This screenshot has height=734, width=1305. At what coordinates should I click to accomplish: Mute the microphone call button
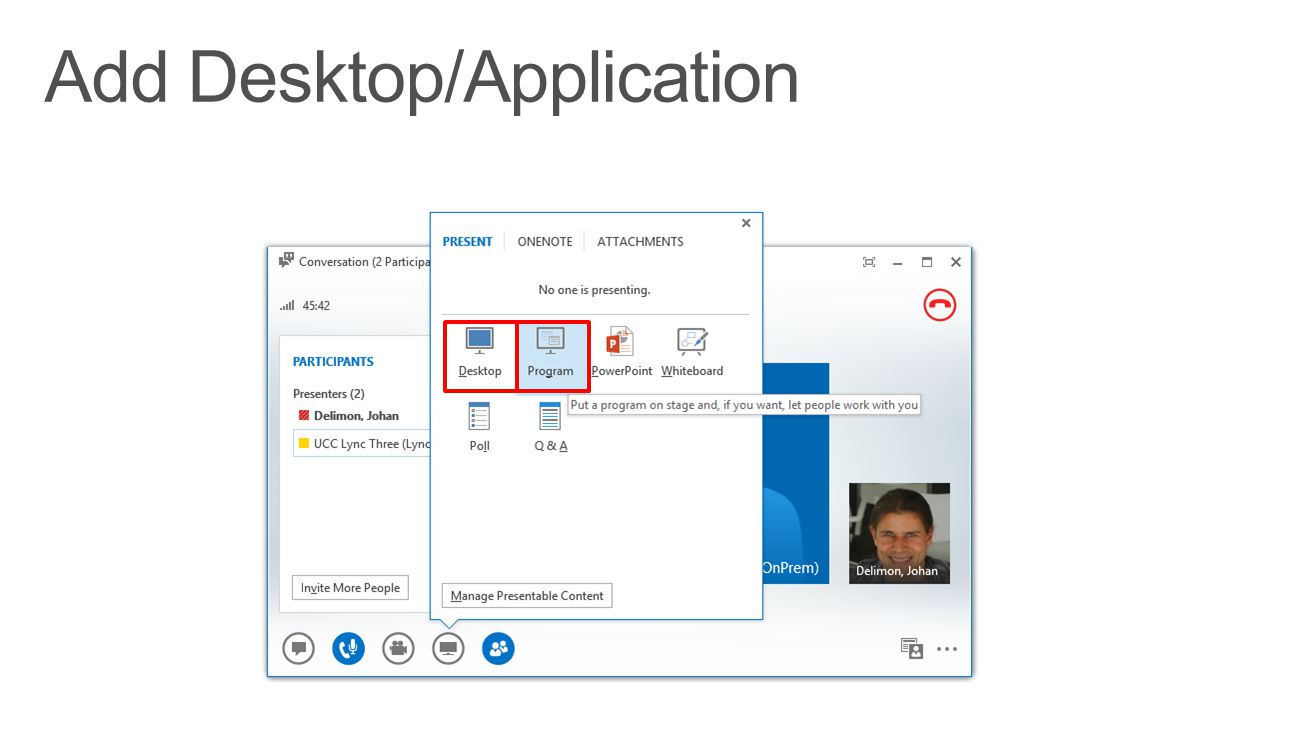(x=348, y=648)
